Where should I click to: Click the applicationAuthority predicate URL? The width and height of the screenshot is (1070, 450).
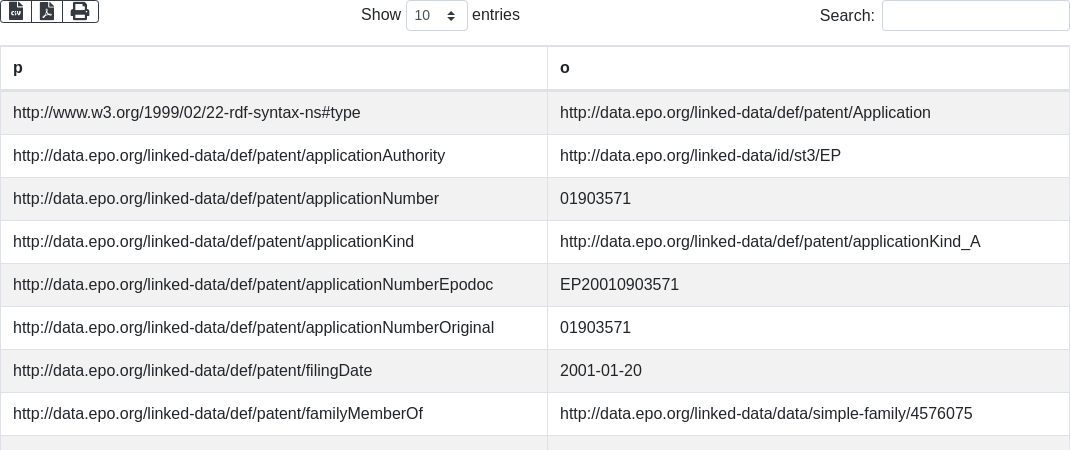[229, 156]
